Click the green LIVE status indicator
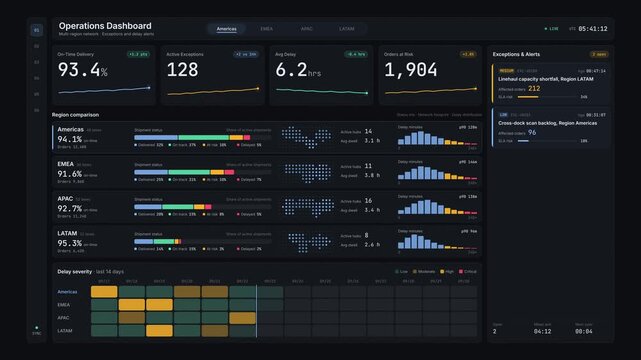 click(551, 29)
